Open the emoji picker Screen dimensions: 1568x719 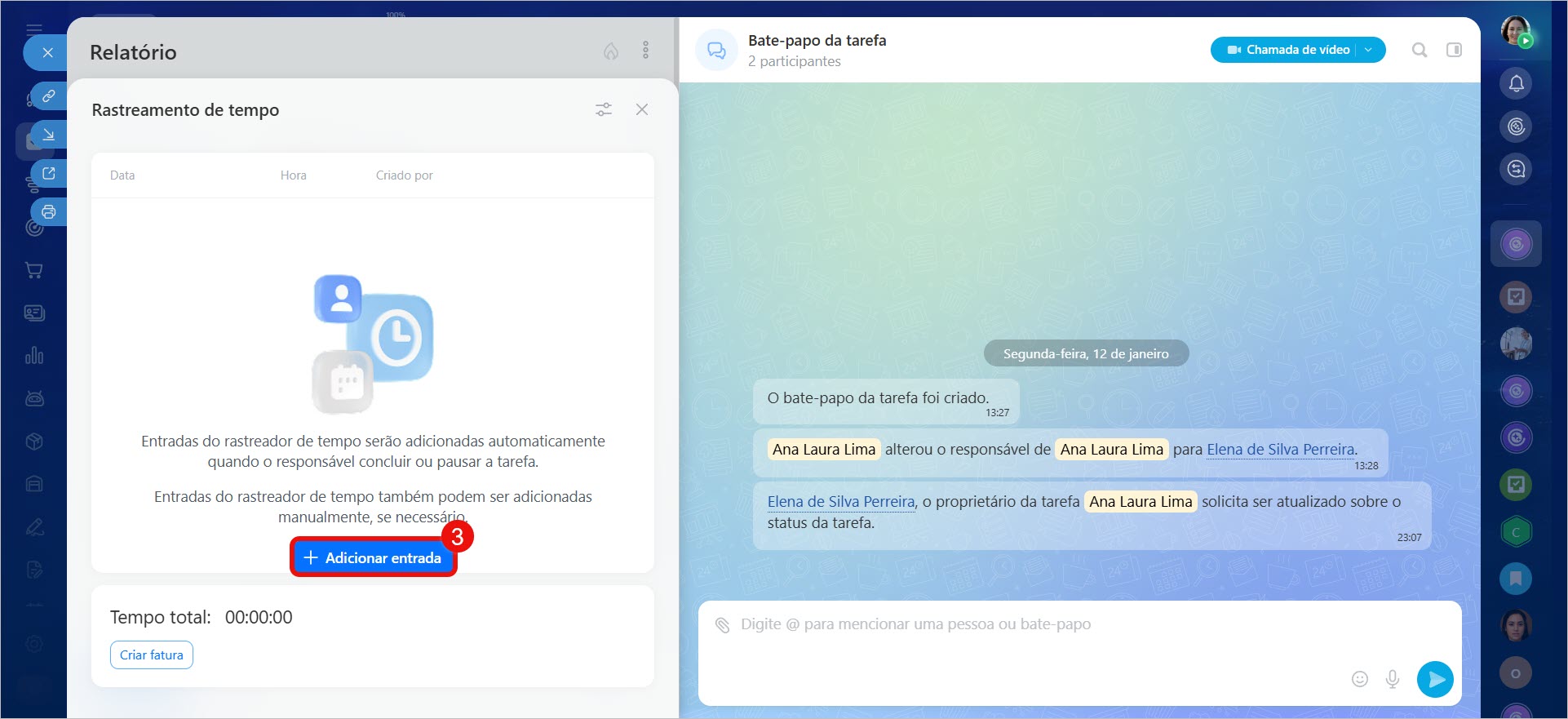click(x=1359, y=679)
